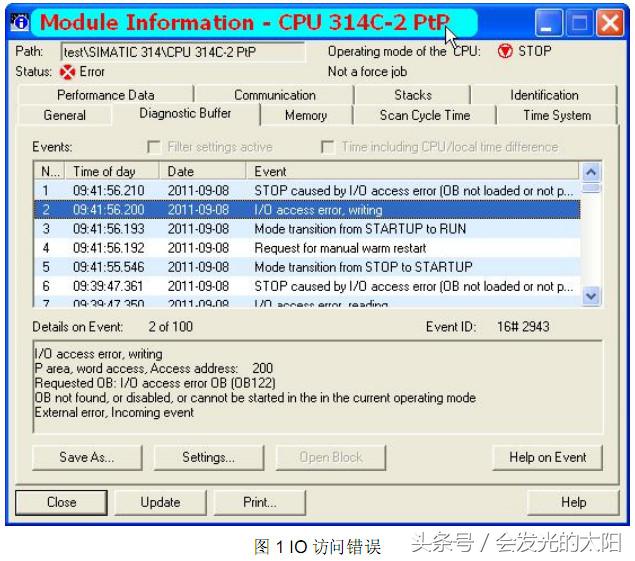
Task: Click the Event ID value 16# 2943
Action: coord(523,327)
